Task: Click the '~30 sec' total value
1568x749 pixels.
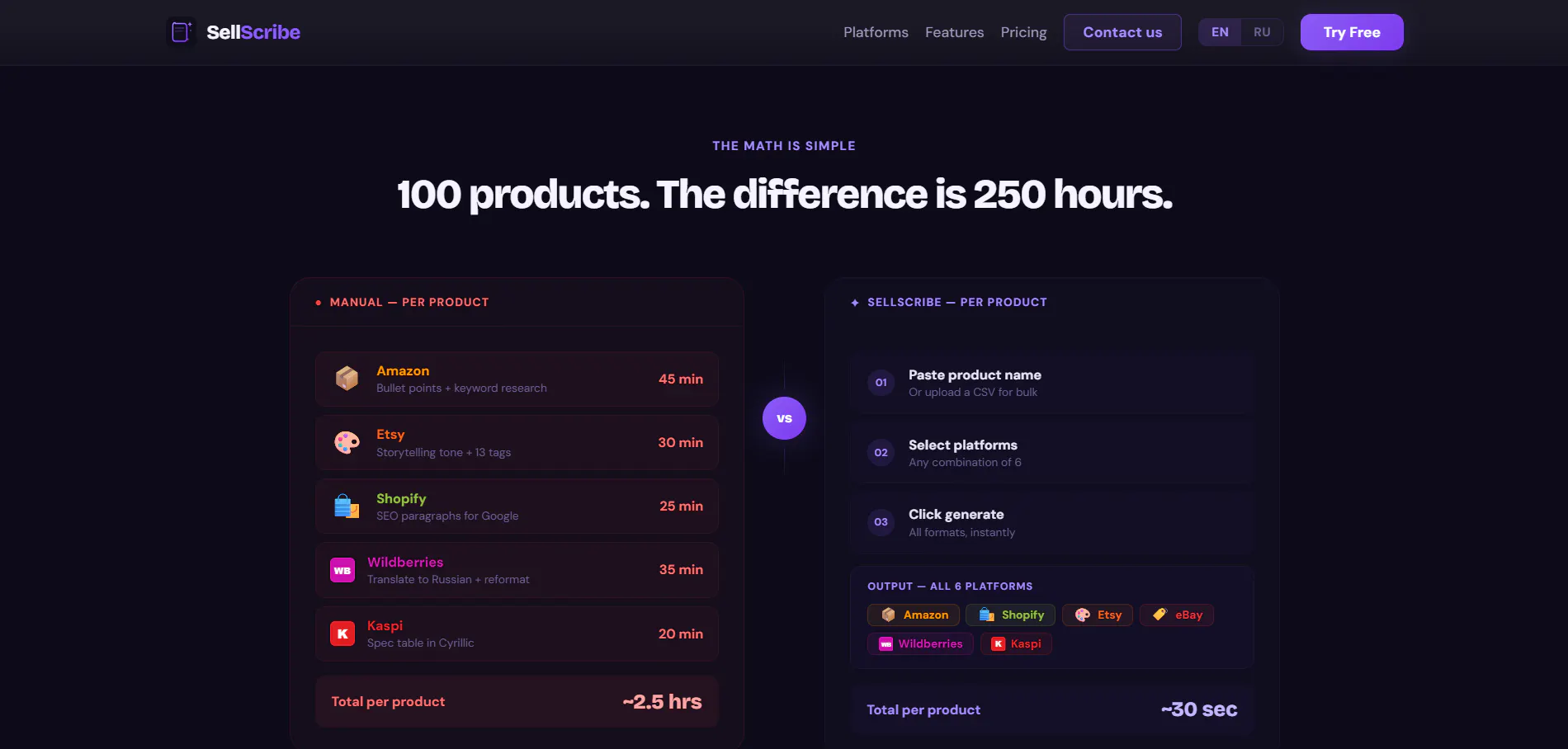Action: point(1199,709)
